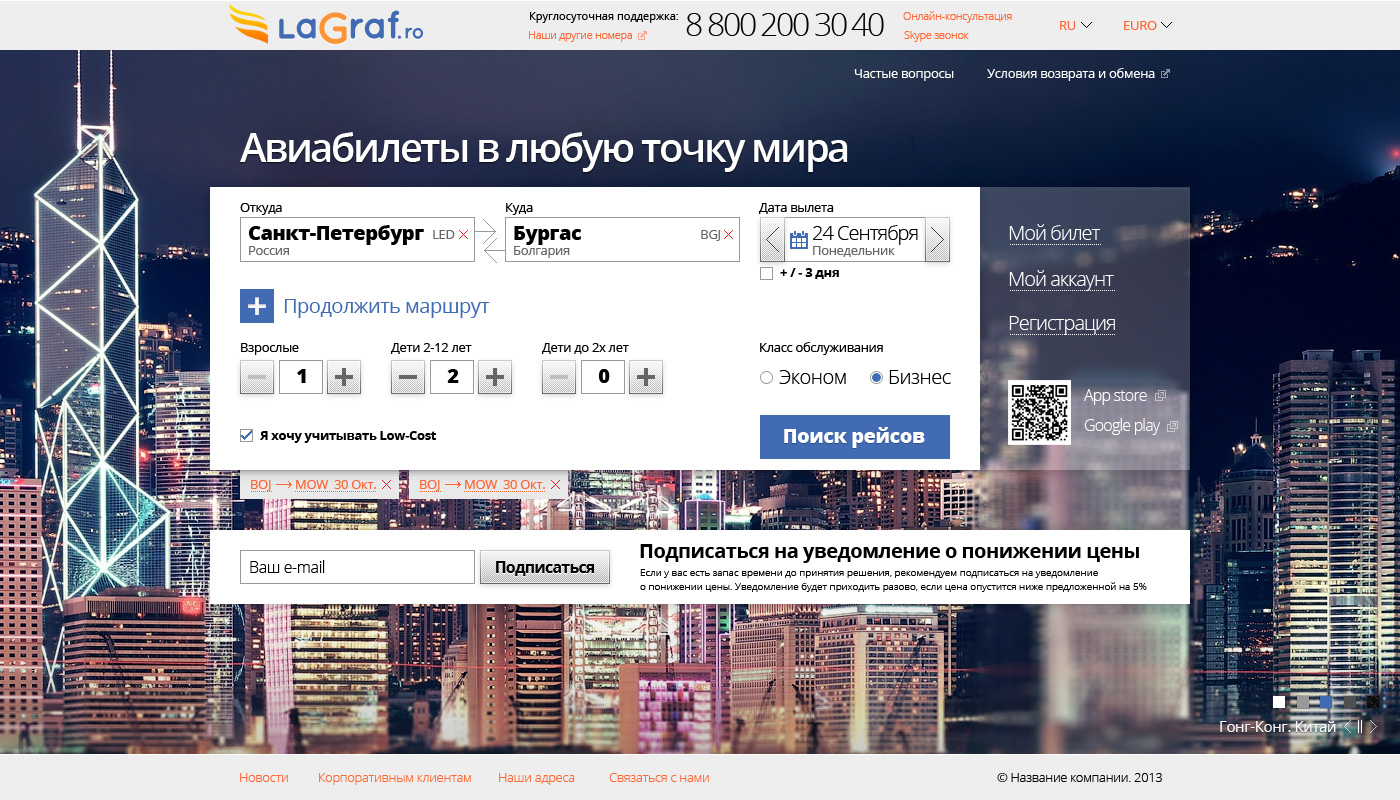
Task: Increase Дети до 2х лет count with plus
Action: pos(646,377)
